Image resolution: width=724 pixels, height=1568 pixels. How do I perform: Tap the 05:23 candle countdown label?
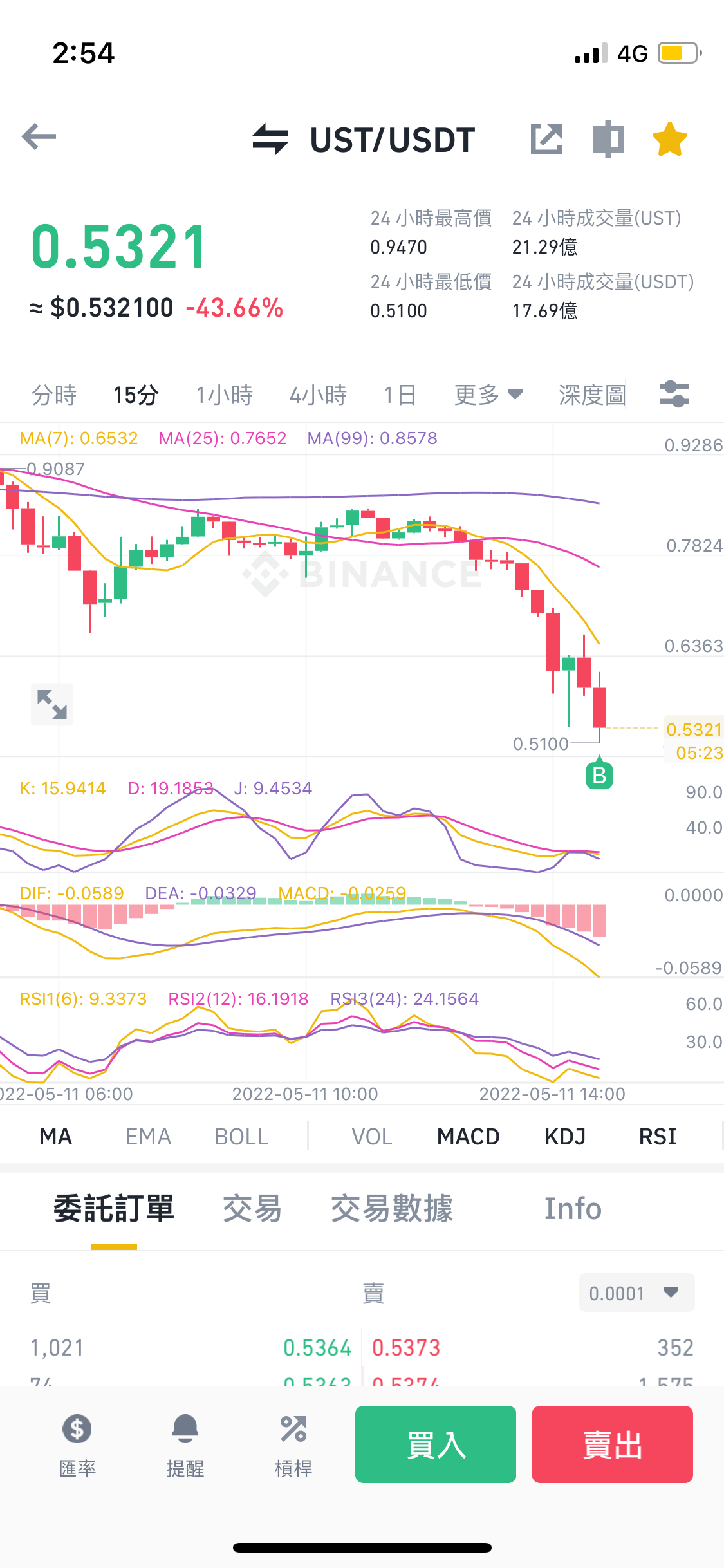700,752
